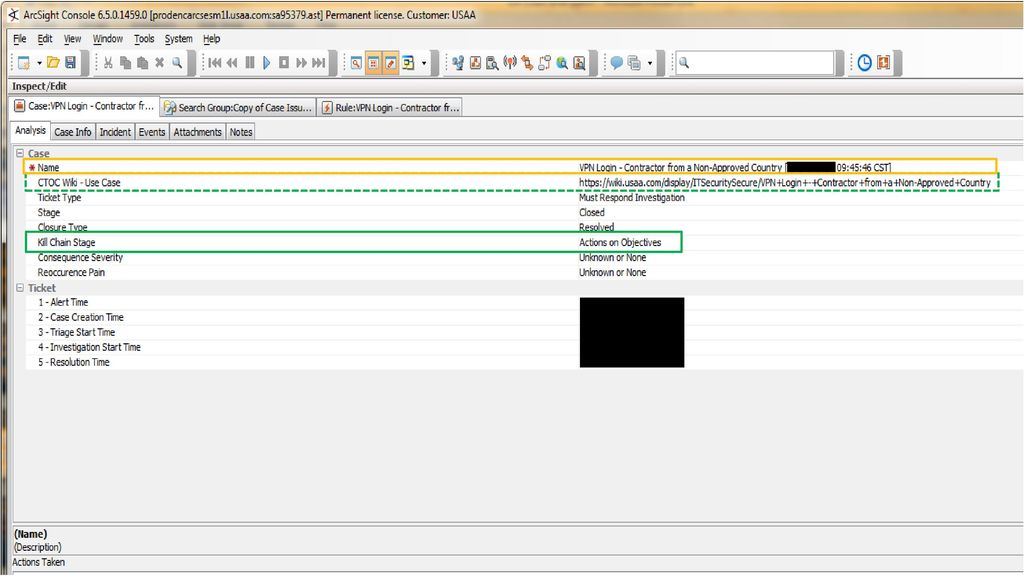1024x576 pixels.
Task: Switch to the Case:VPN Login editor tab
Action: (x=85, y=106)
